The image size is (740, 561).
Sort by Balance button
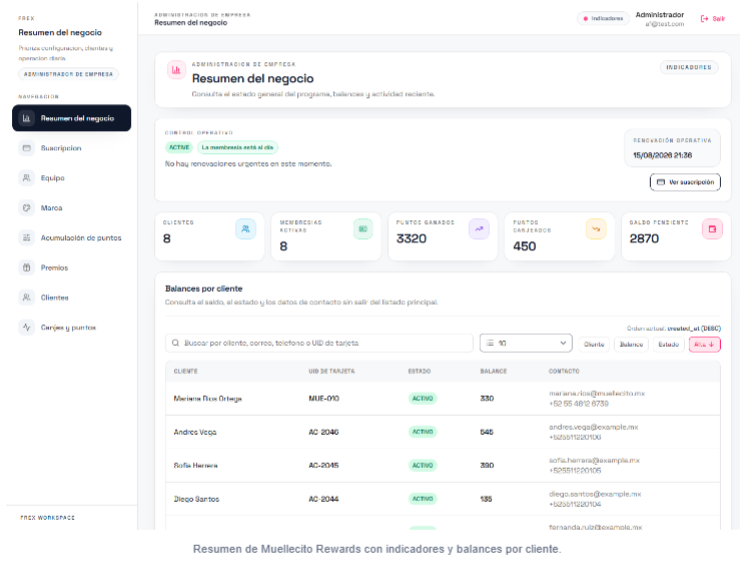631,344
